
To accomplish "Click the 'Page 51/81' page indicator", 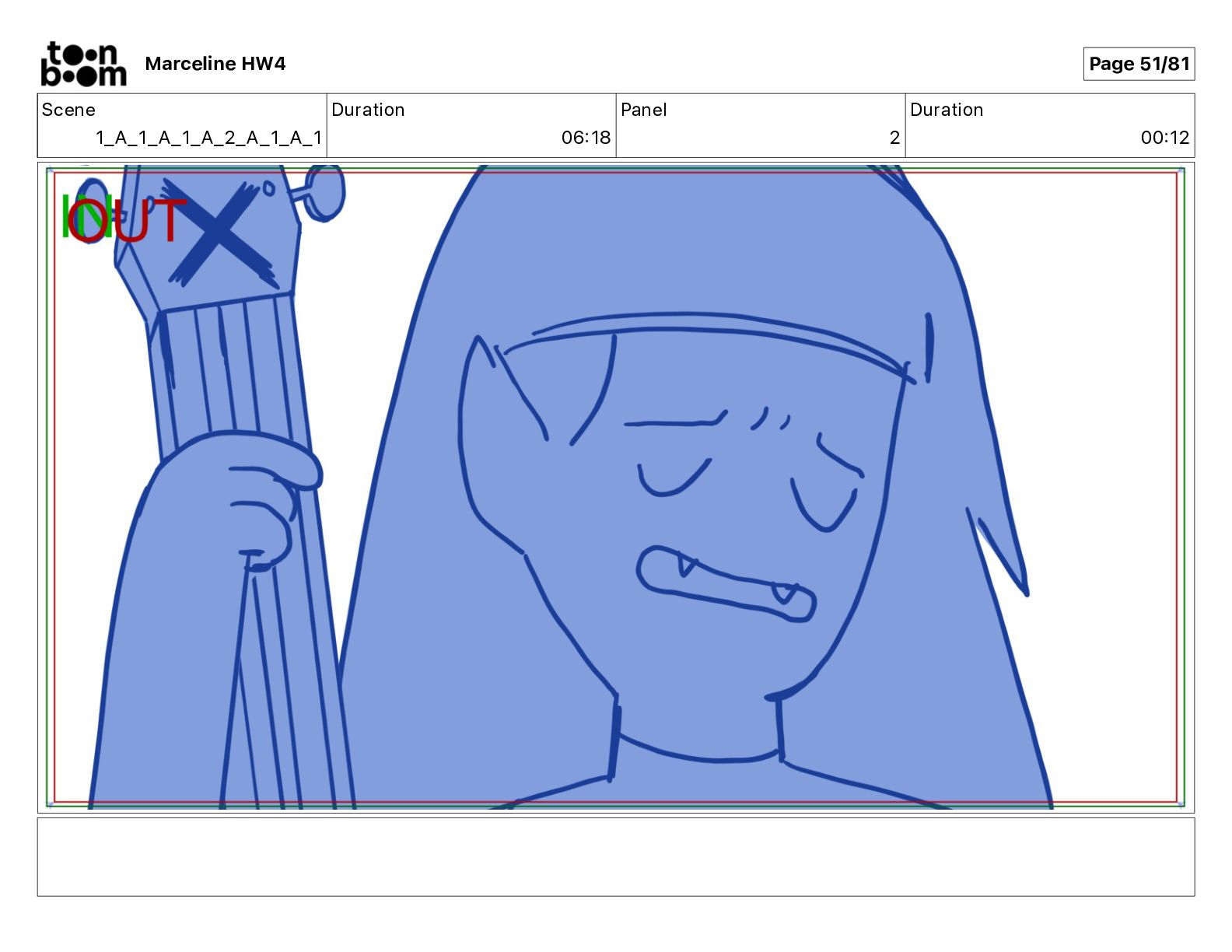I will tap(1139, 64).
